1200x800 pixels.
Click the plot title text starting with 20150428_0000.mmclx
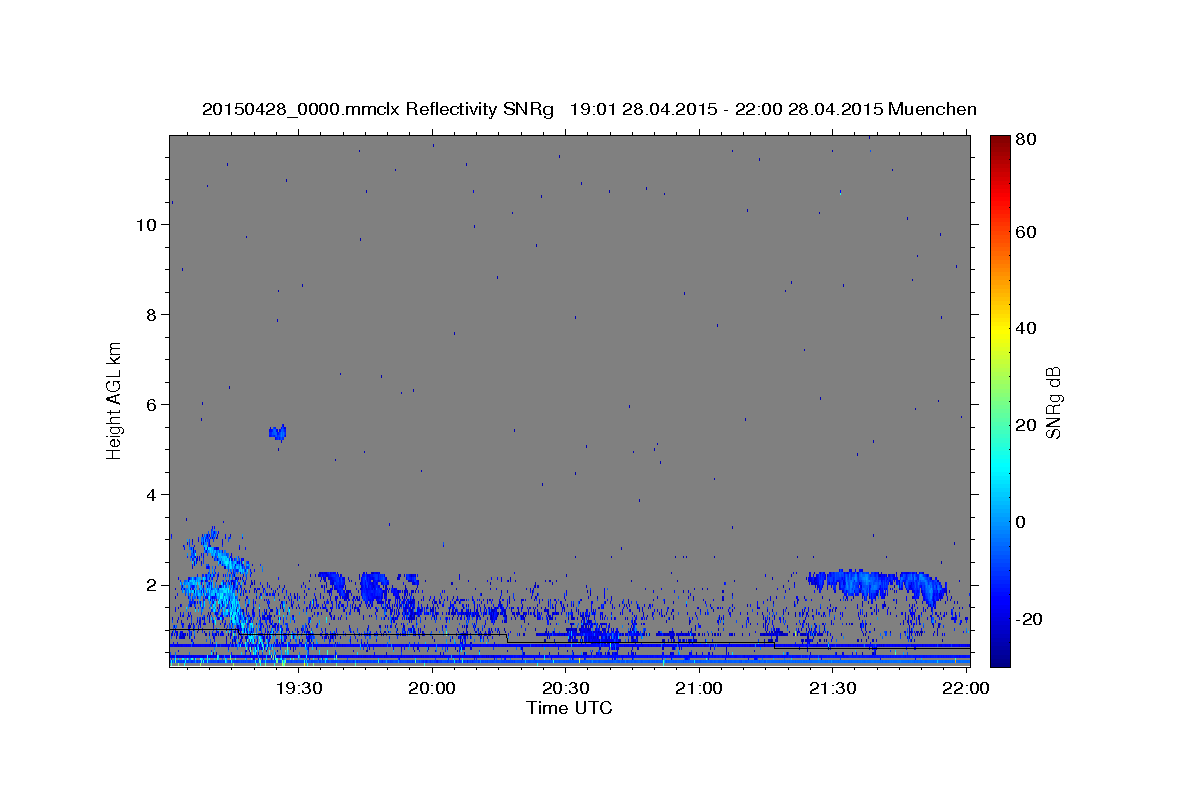(x=589, y=109)
